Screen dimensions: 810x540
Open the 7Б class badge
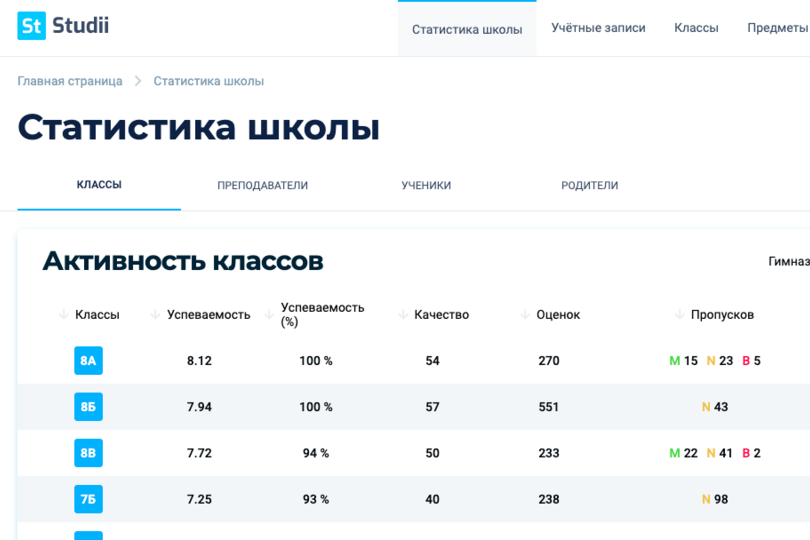88,499
